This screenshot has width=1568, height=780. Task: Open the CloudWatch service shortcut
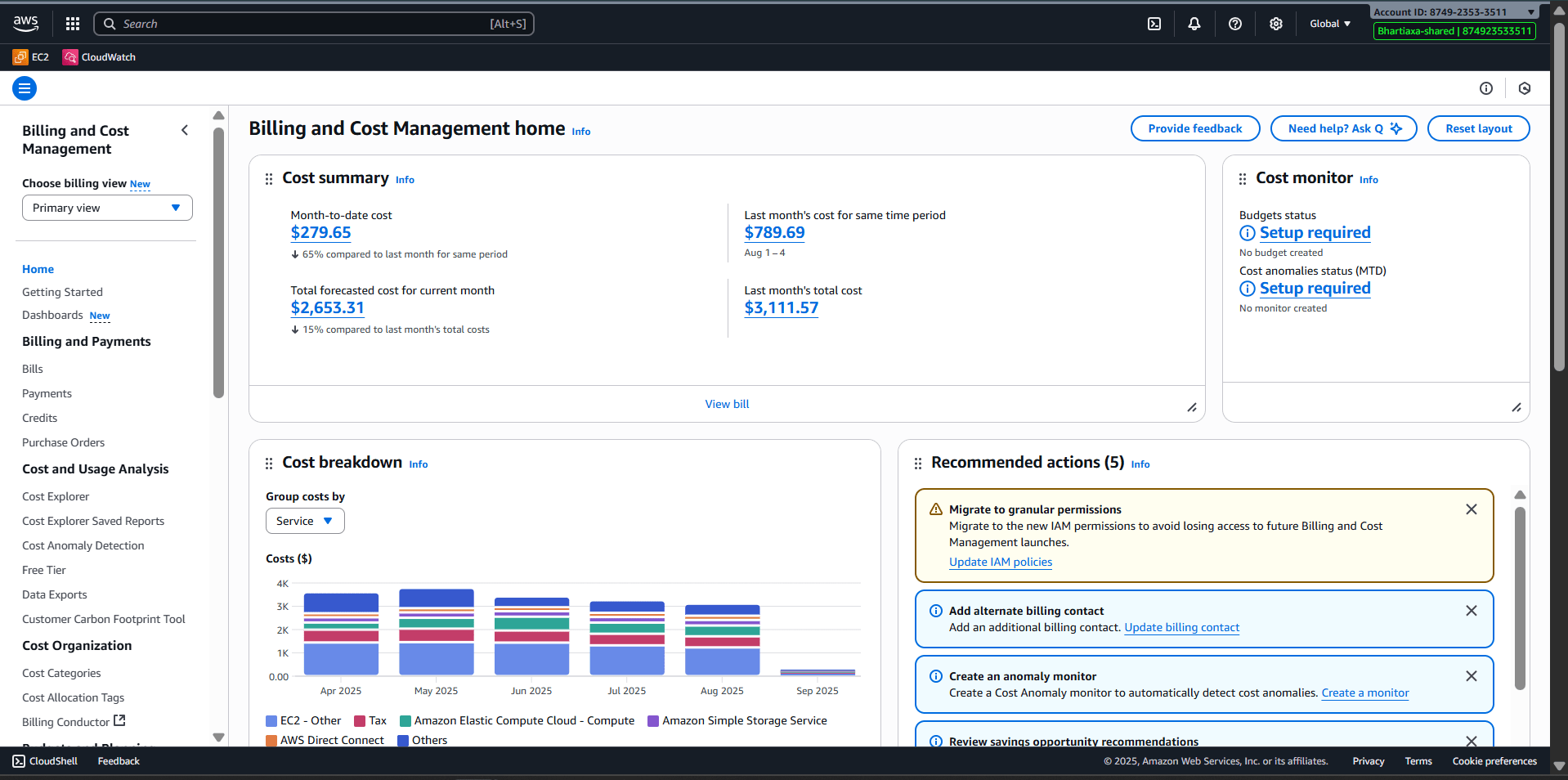[x=100, y=57]
